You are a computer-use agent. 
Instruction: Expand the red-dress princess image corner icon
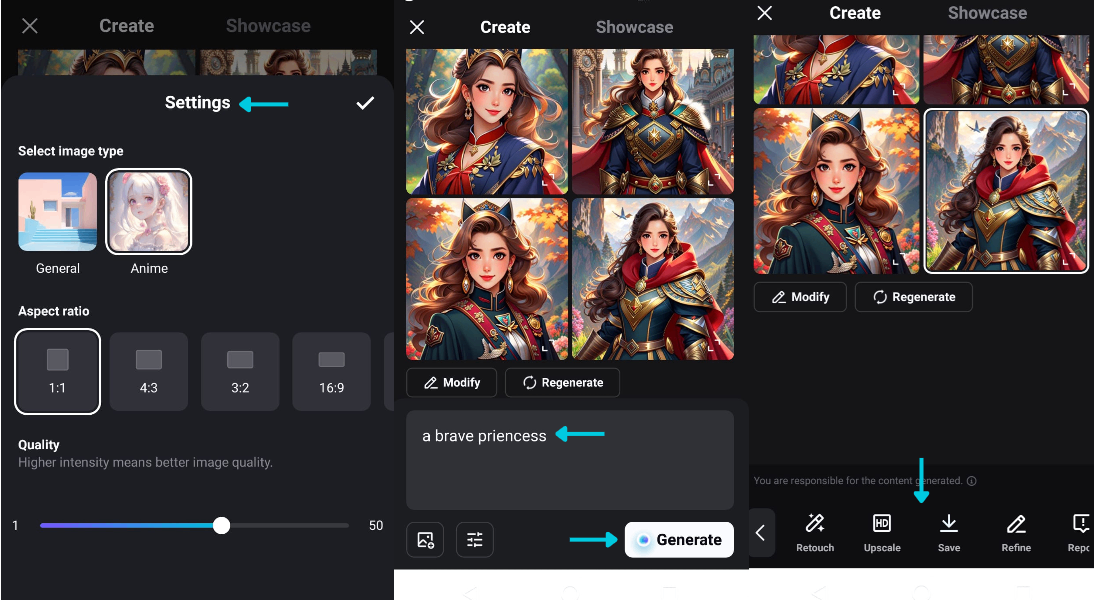547,180
